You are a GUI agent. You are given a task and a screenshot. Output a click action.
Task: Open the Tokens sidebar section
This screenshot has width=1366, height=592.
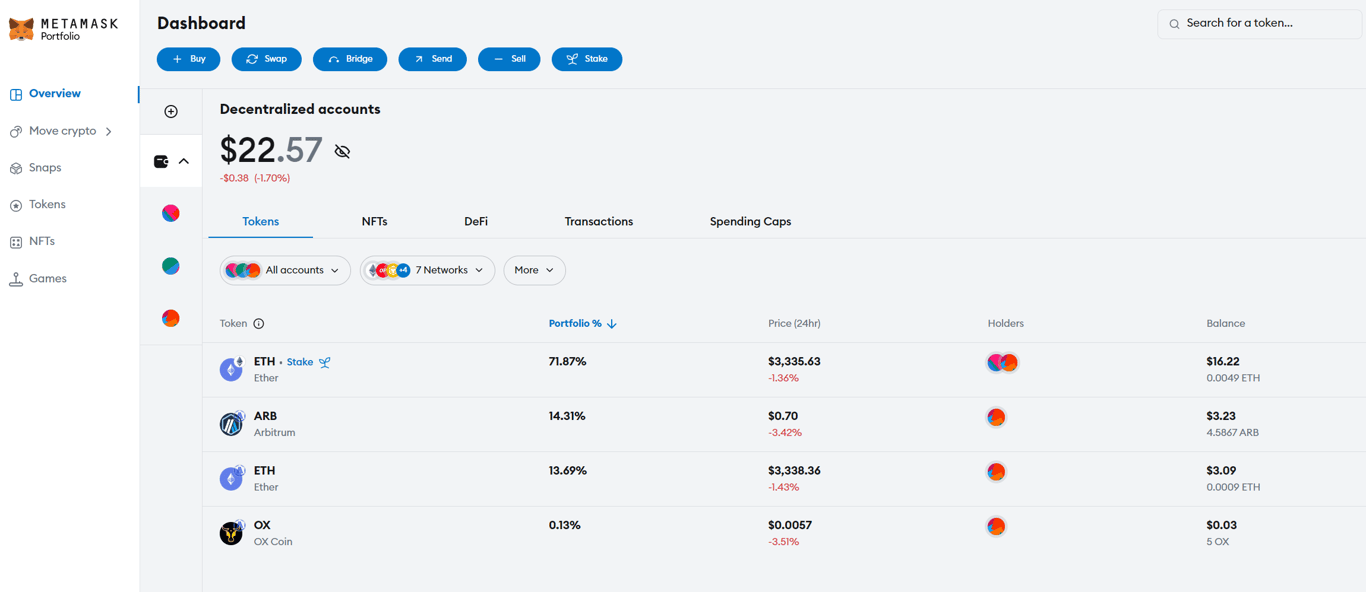[x=48, y=204]
